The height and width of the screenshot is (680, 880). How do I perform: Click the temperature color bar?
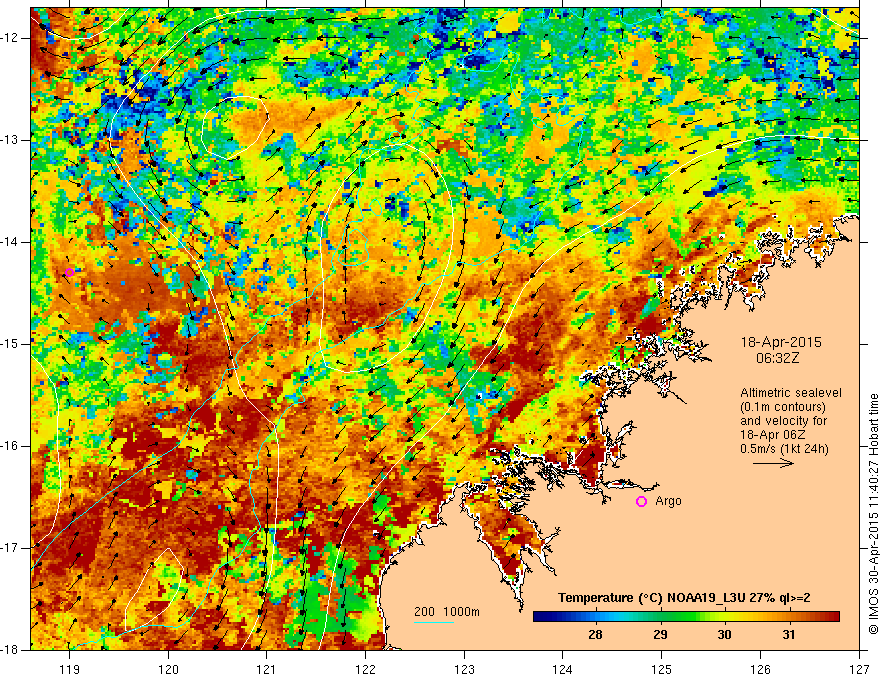[x=686, y=617]
